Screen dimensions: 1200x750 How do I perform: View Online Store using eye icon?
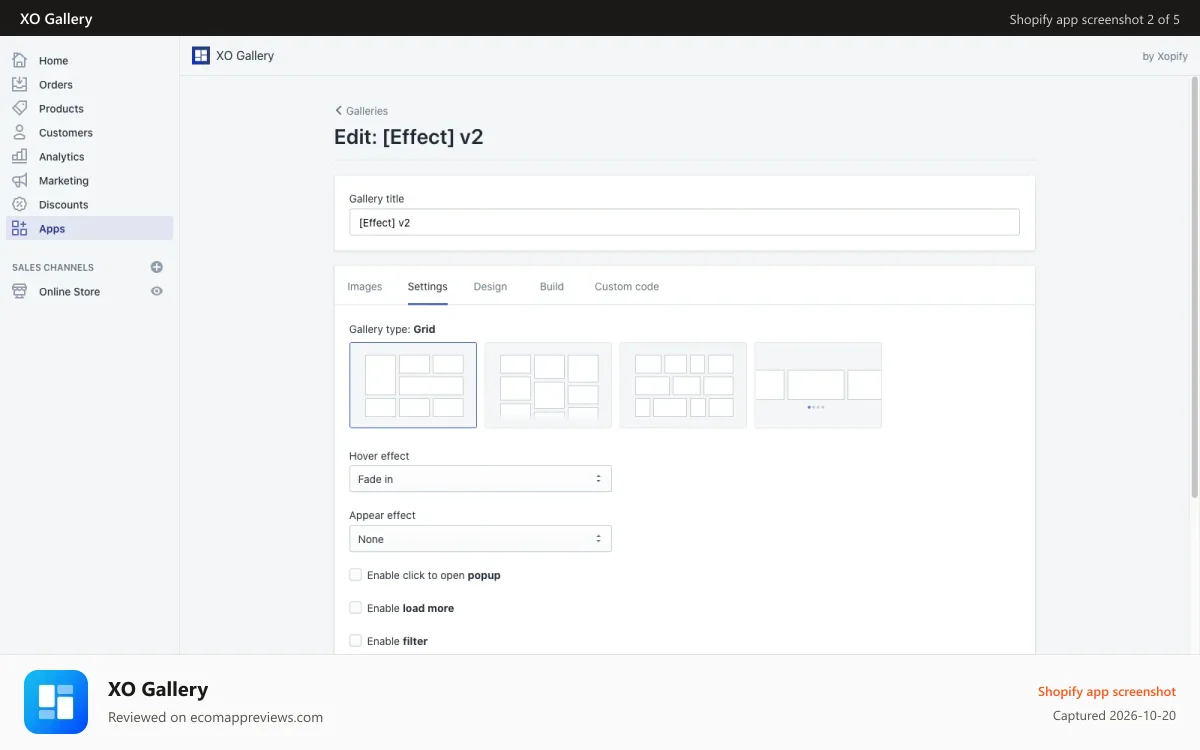pos(156,291)
